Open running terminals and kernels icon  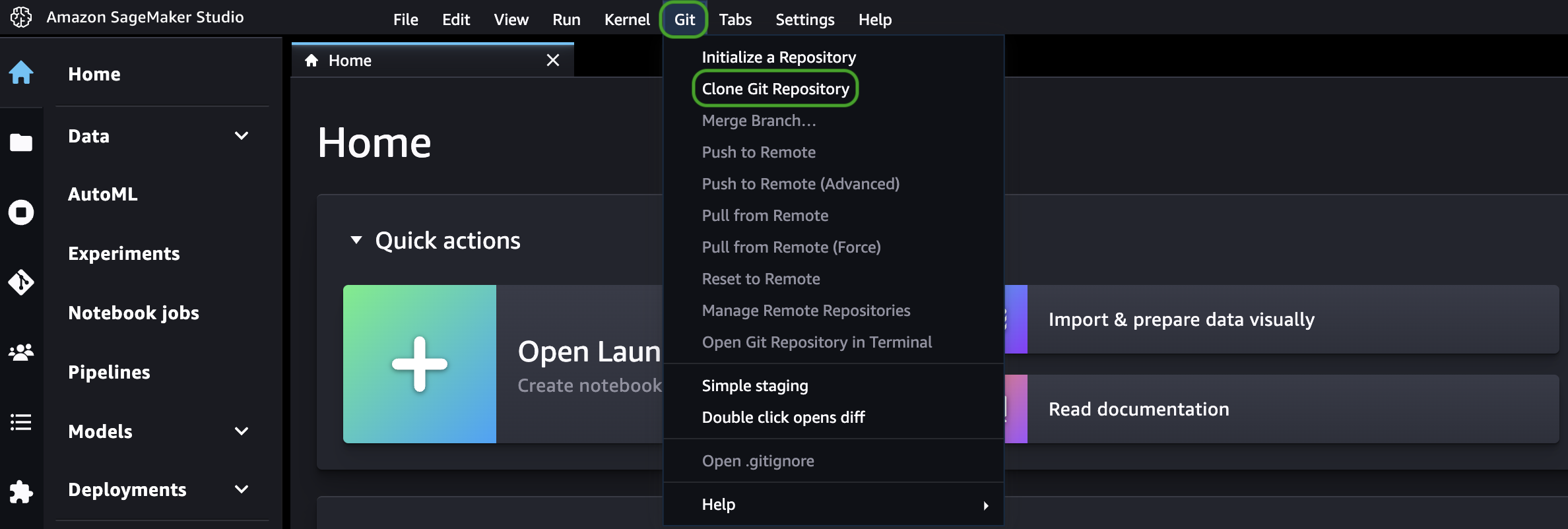point(21,212)
